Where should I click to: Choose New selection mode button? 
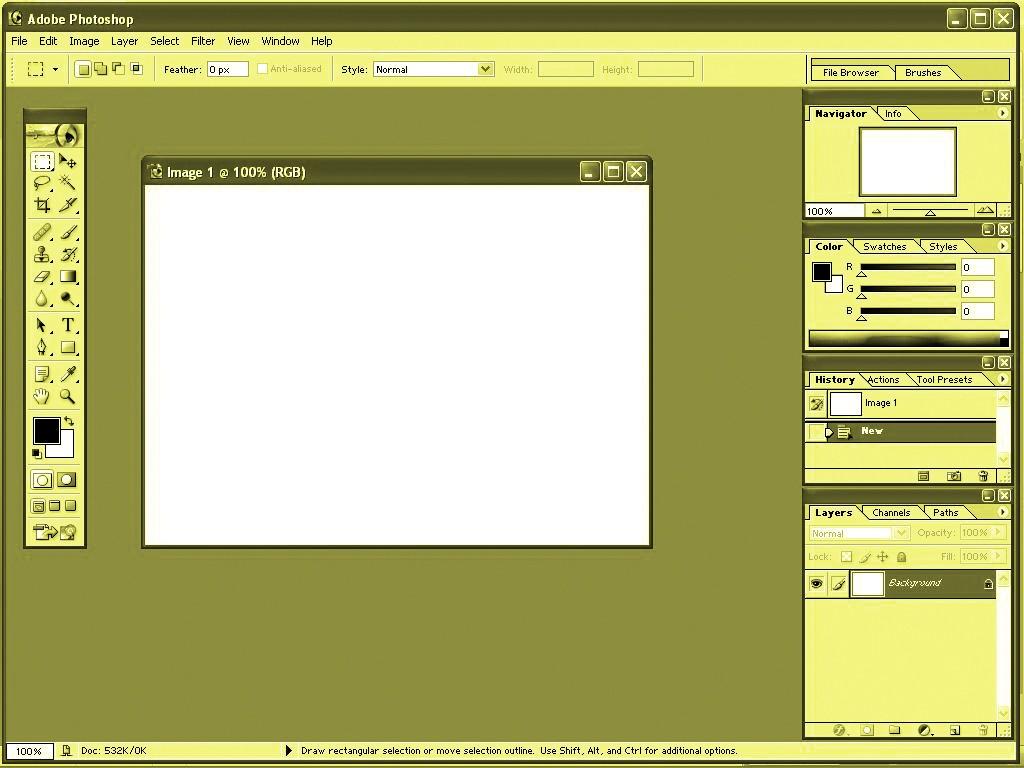pos(83,69)
